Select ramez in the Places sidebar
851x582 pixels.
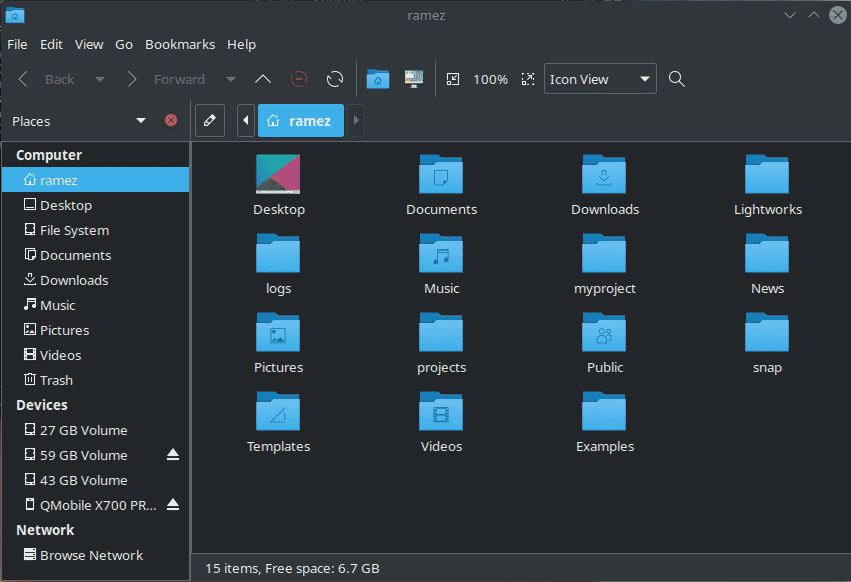[x=96, y=180]
